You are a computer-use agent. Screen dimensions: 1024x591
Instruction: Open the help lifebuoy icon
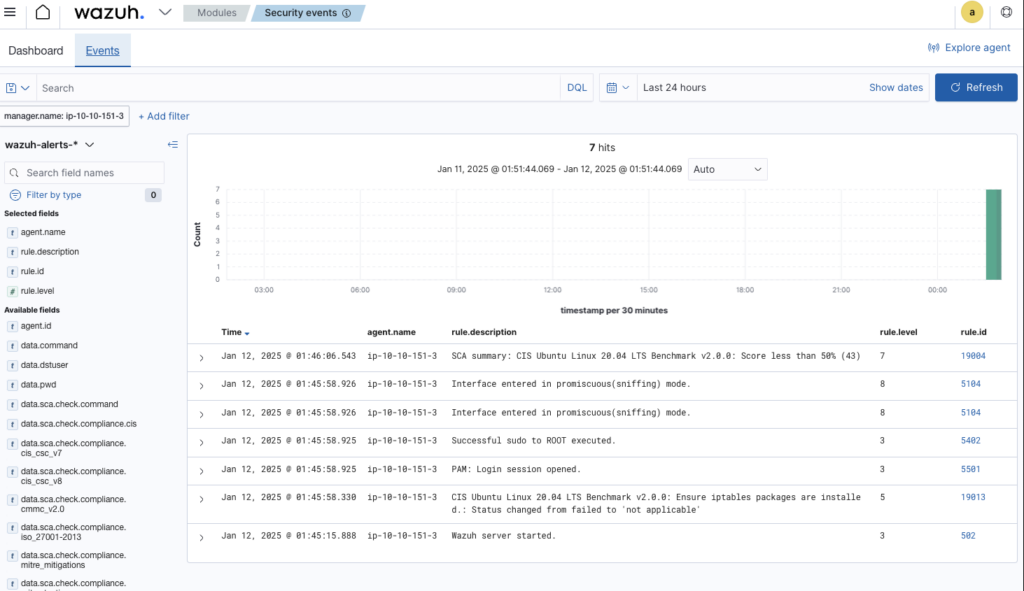point(1006,12)
